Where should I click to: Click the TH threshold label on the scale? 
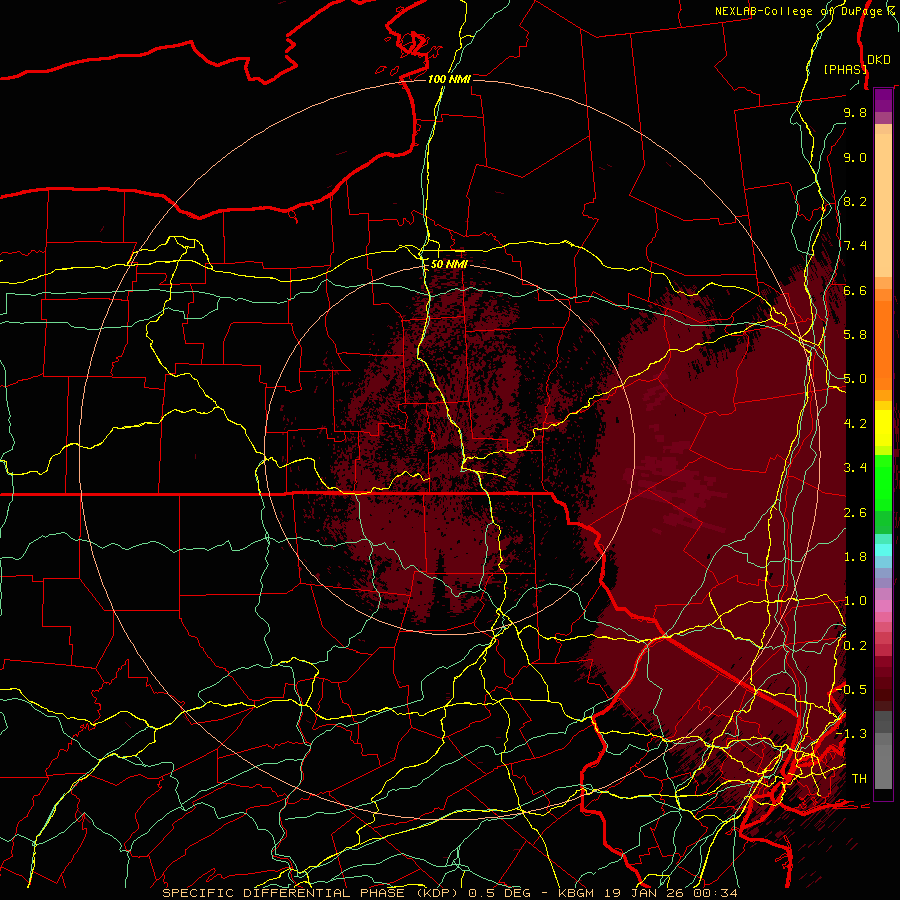(x=859, y=779)
